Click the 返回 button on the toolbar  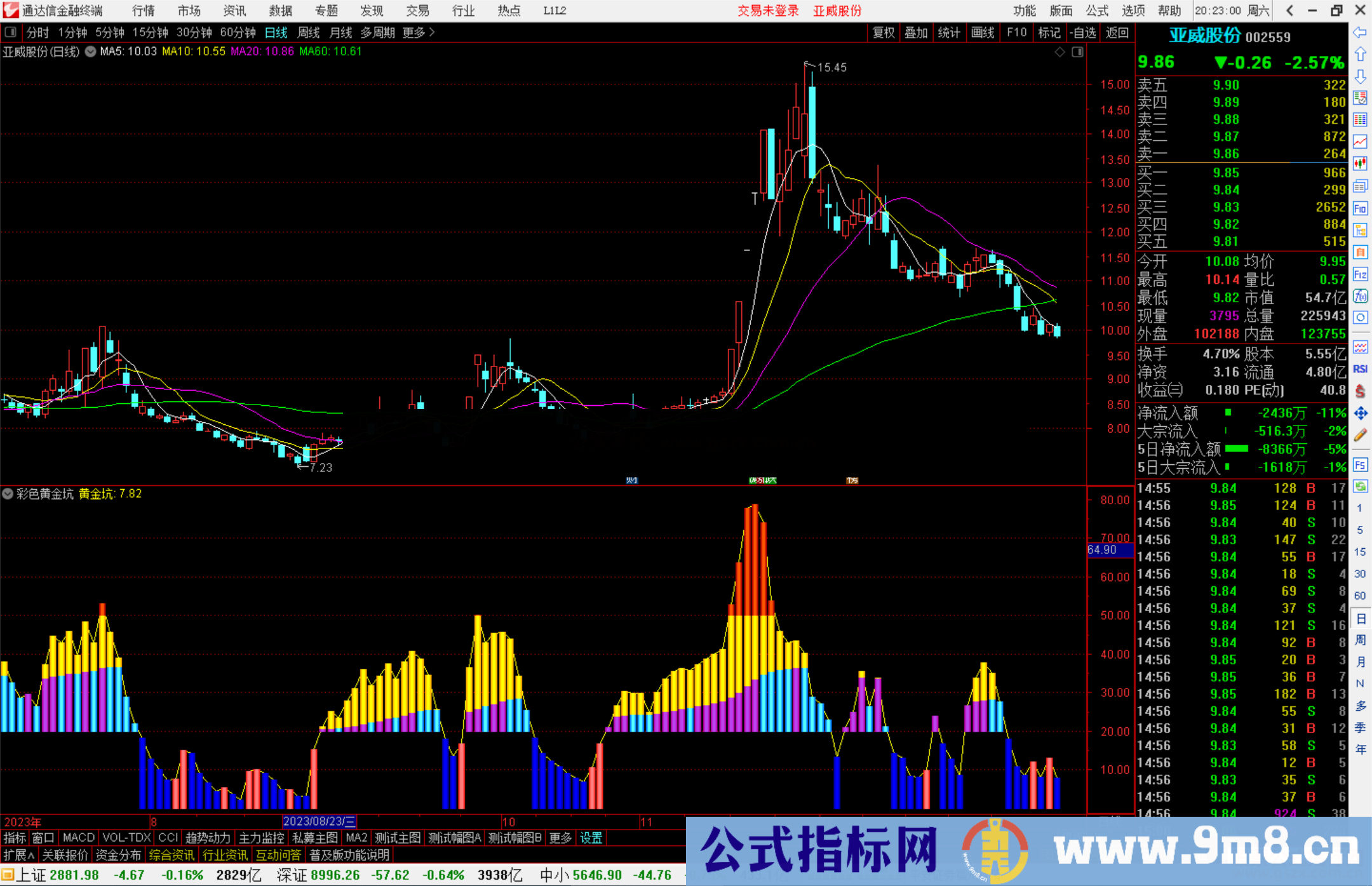click(1117, 32)
